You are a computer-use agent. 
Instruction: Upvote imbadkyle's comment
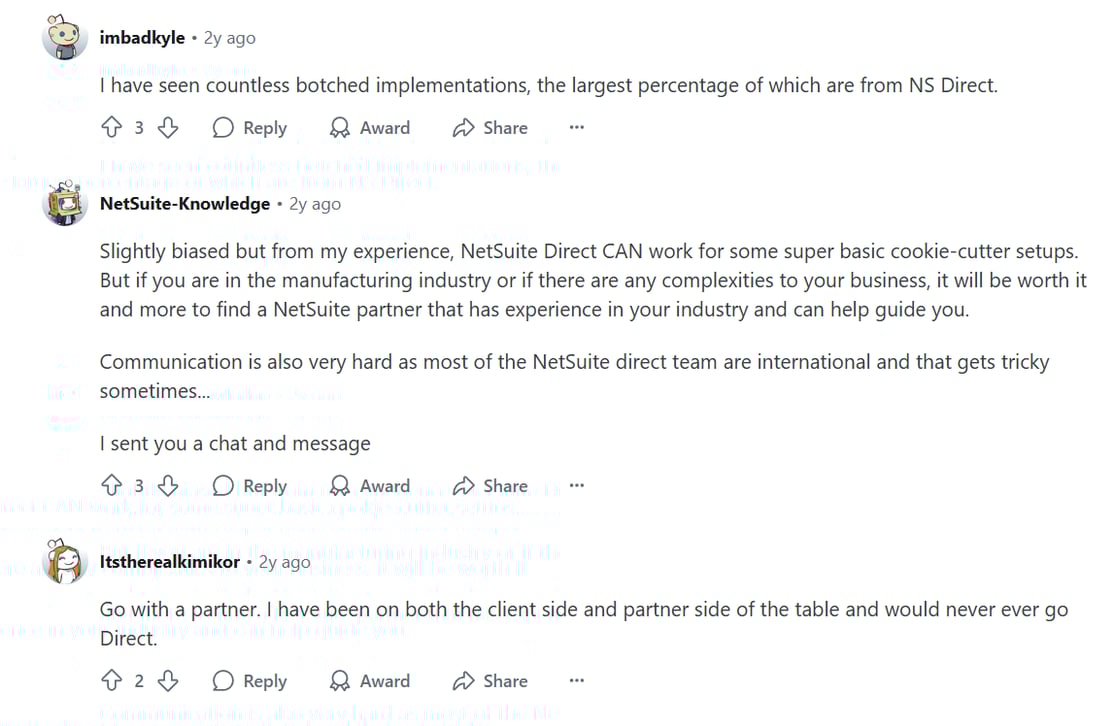[x=113, y=127]
